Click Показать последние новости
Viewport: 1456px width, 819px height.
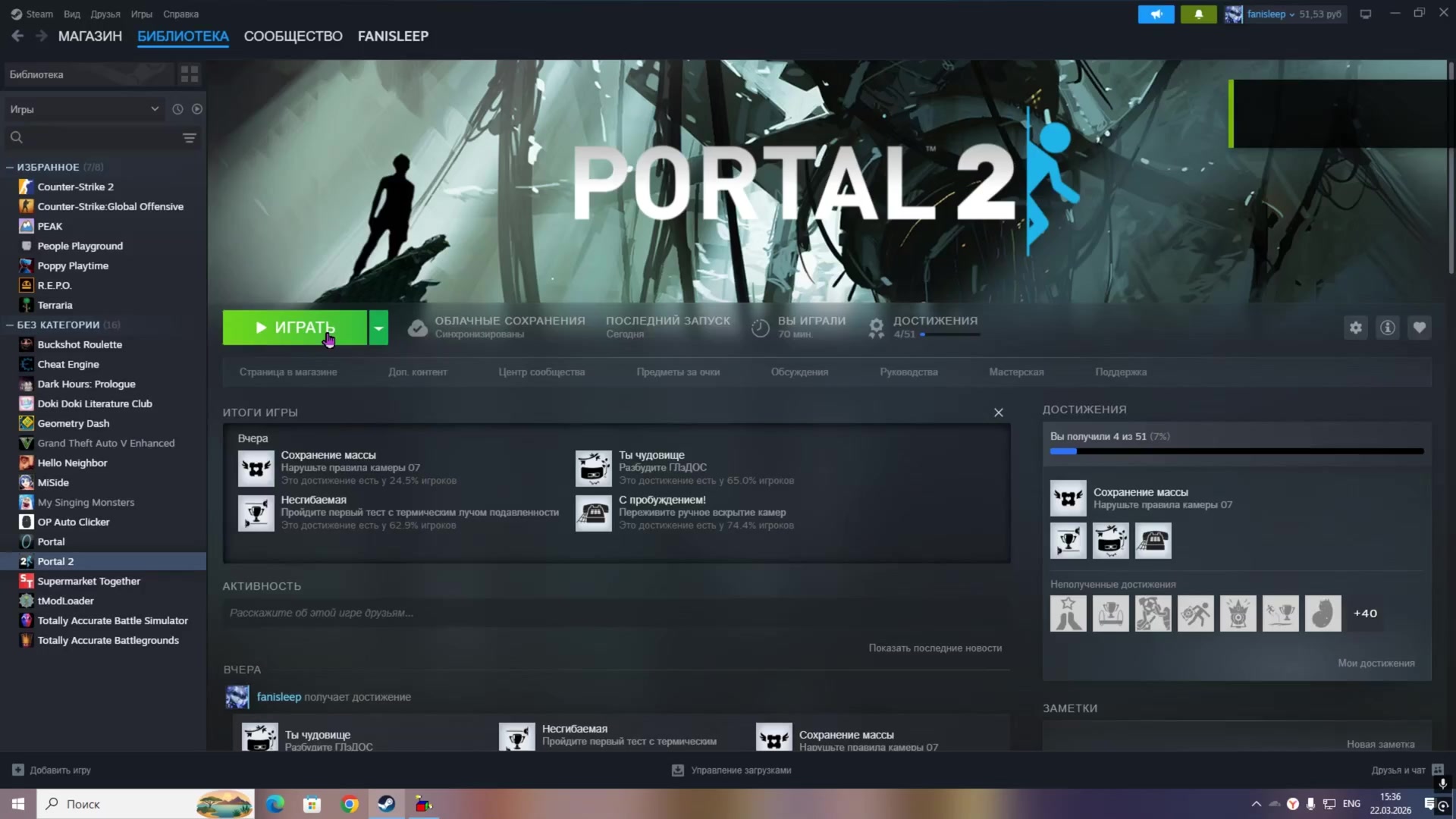coord(935,648)
